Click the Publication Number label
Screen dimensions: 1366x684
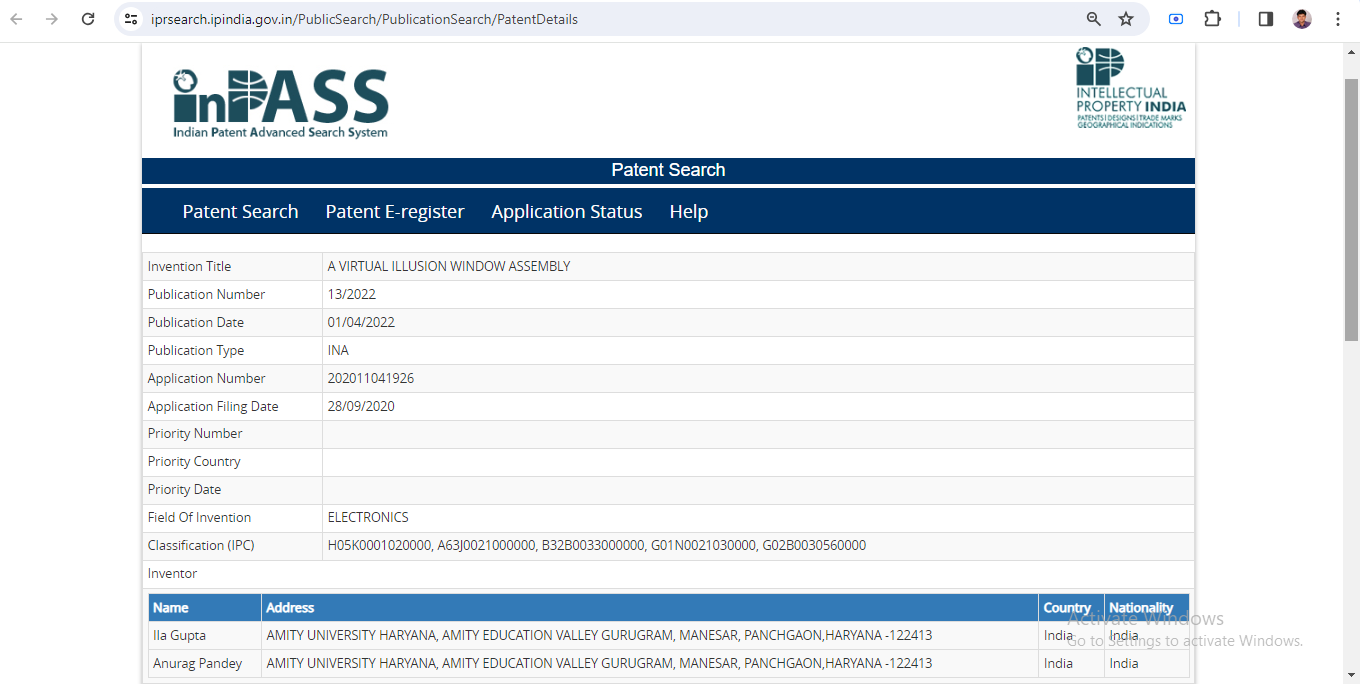point(206,294)
